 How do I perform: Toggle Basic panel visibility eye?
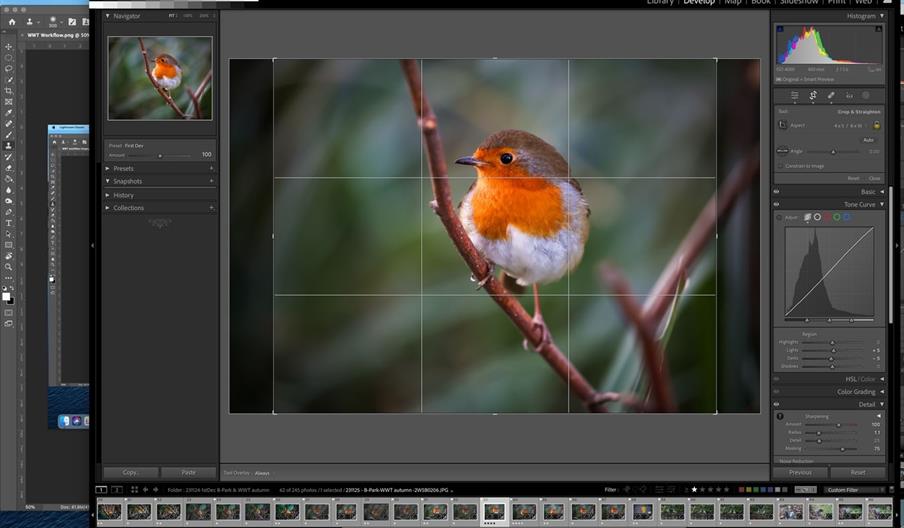tap(777, 191)
